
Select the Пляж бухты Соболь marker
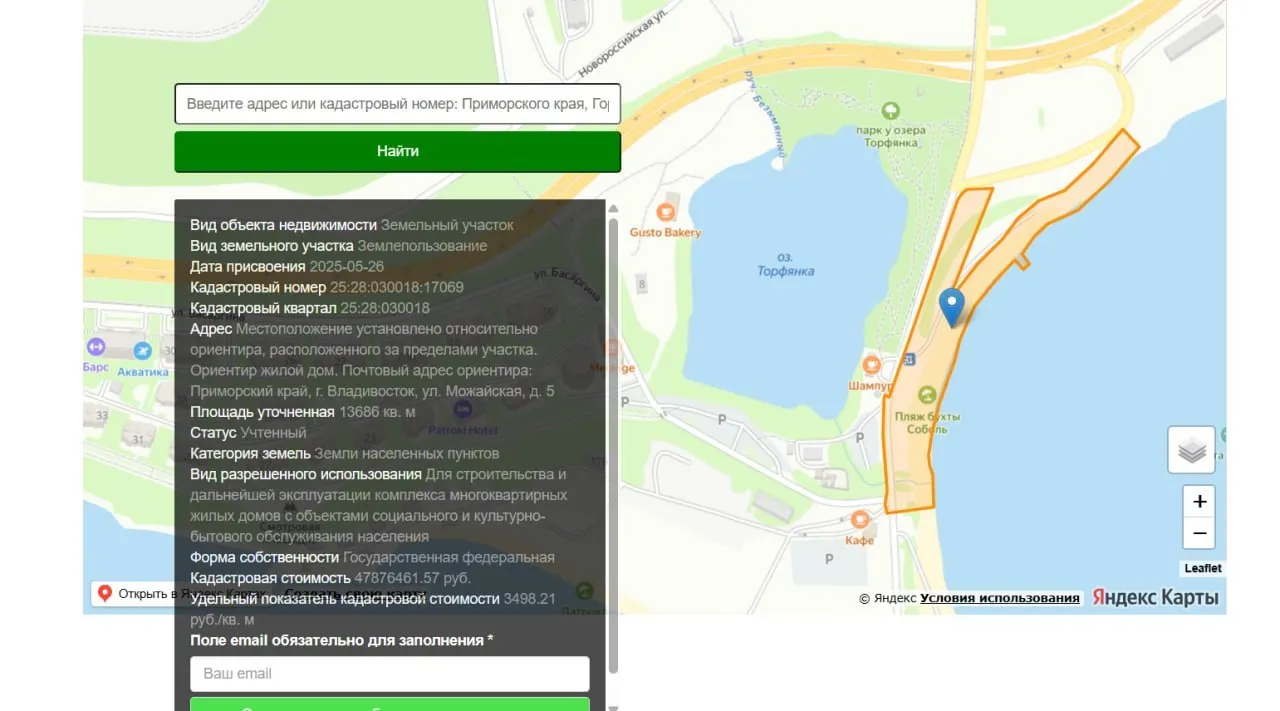[927, 395]
